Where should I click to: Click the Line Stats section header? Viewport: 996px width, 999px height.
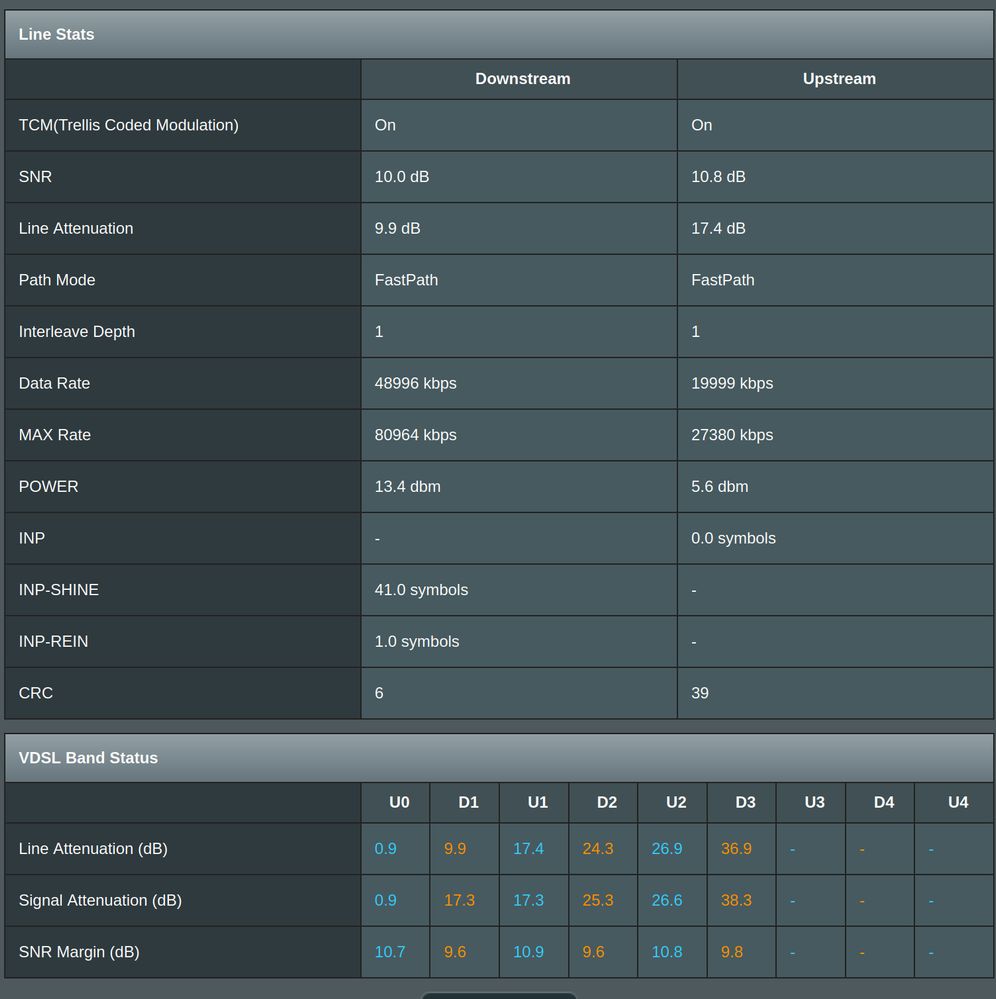57,34
